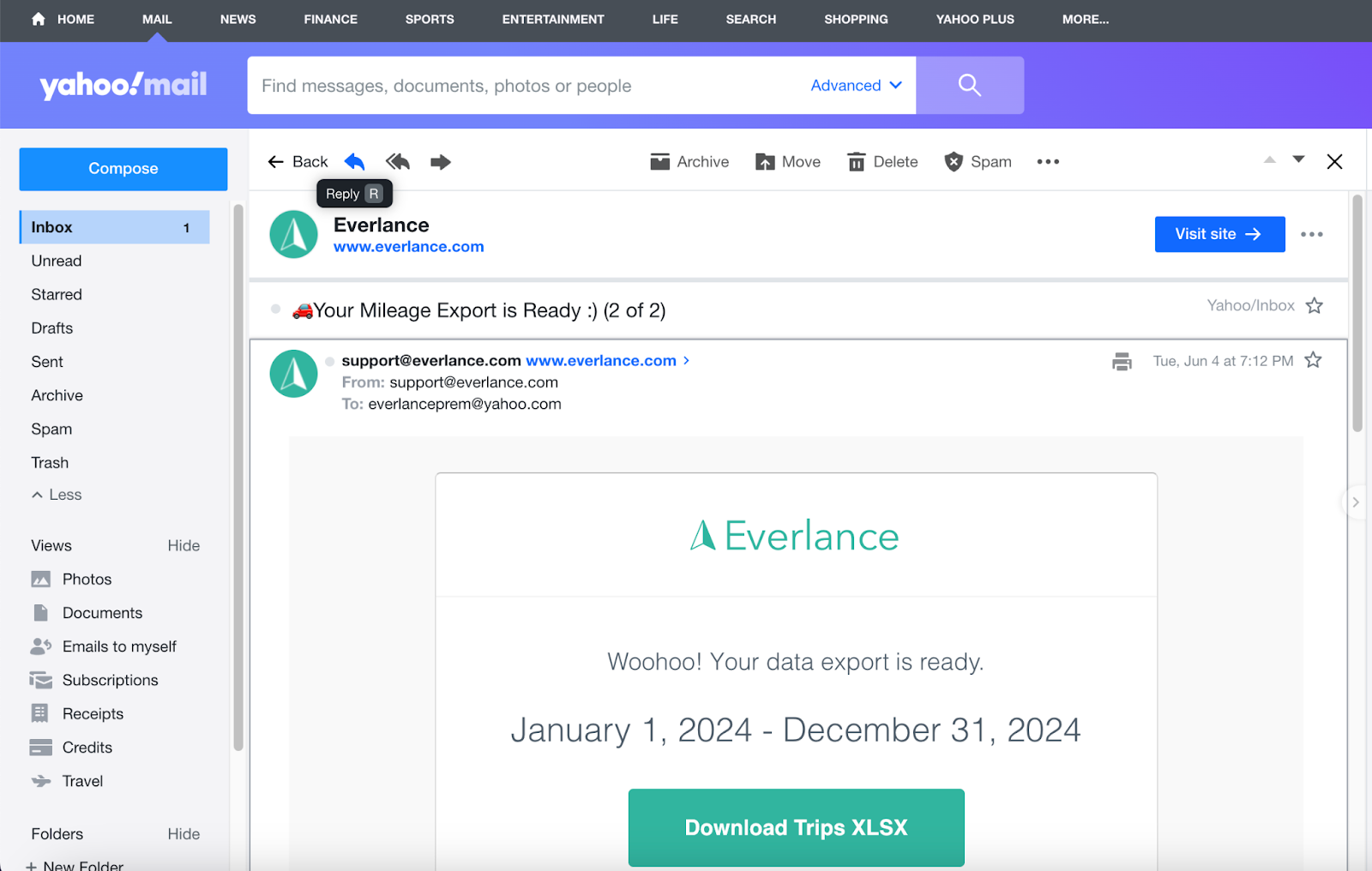The image size is (1372, 871).
Task: Click the Visit site button
Action: click(1219, 234)
